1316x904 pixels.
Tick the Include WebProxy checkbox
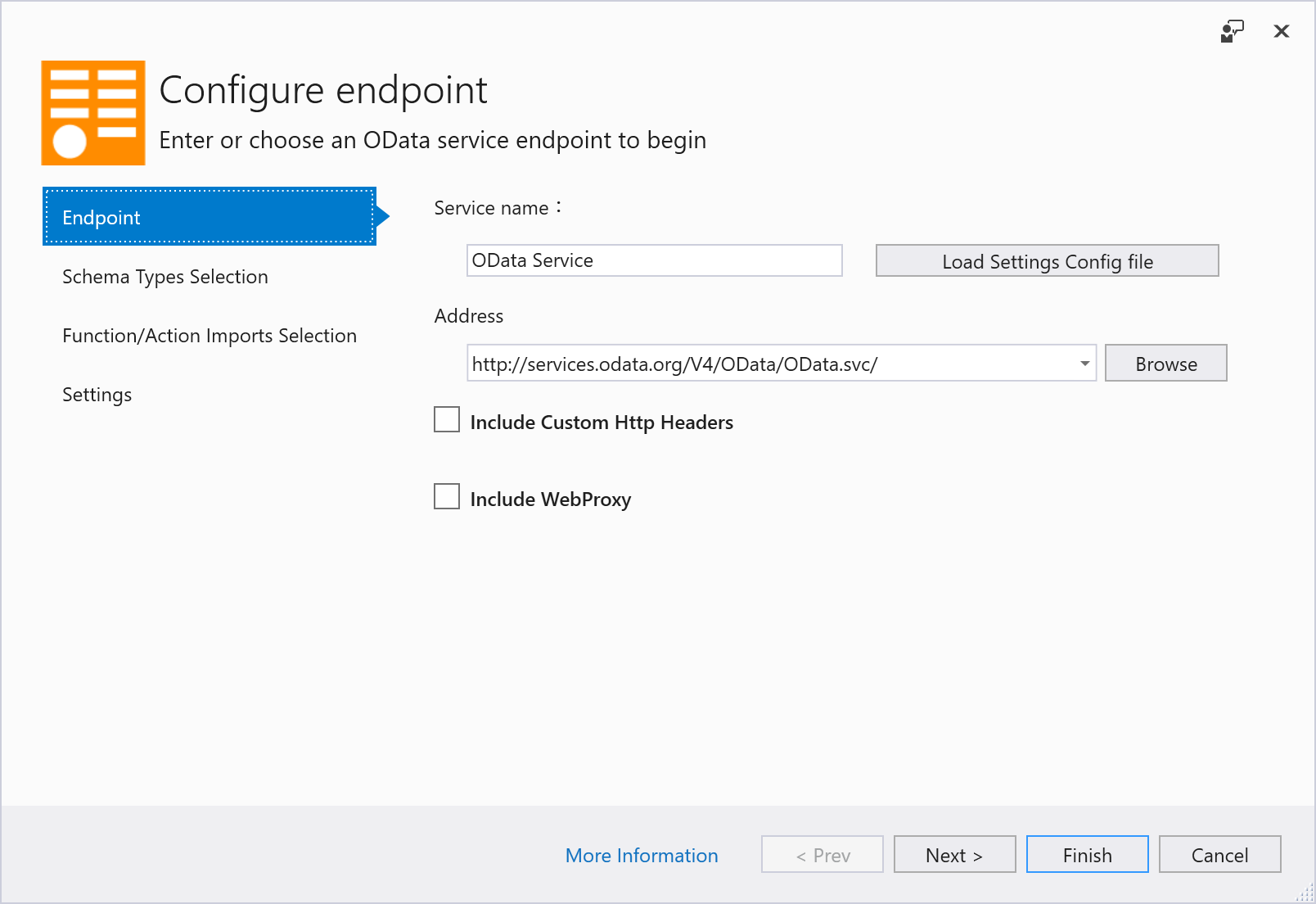[447, 497]
